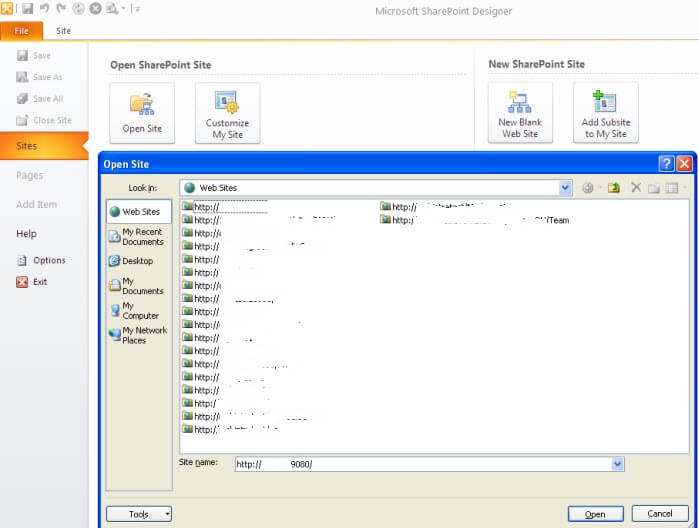Select the first http:// site with dotted outline
The width and height of the screenshot is (699, 528).
click(x=225, y=207)
